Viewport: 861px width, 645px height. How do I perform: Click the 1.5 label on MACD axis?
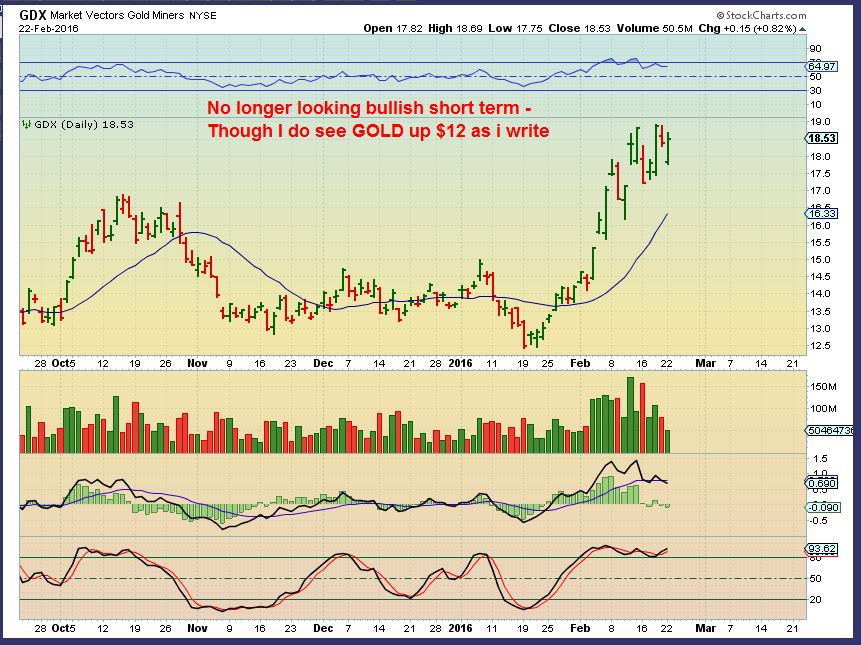click(820, 459)
